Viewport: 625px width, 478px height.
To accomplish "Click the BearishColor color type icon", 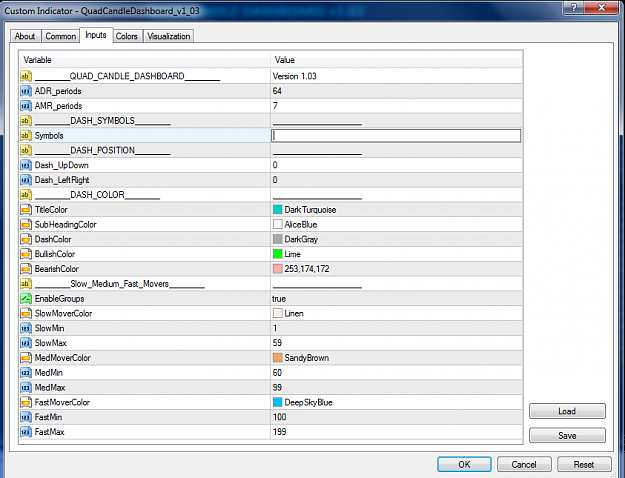I will click(26, 269).
